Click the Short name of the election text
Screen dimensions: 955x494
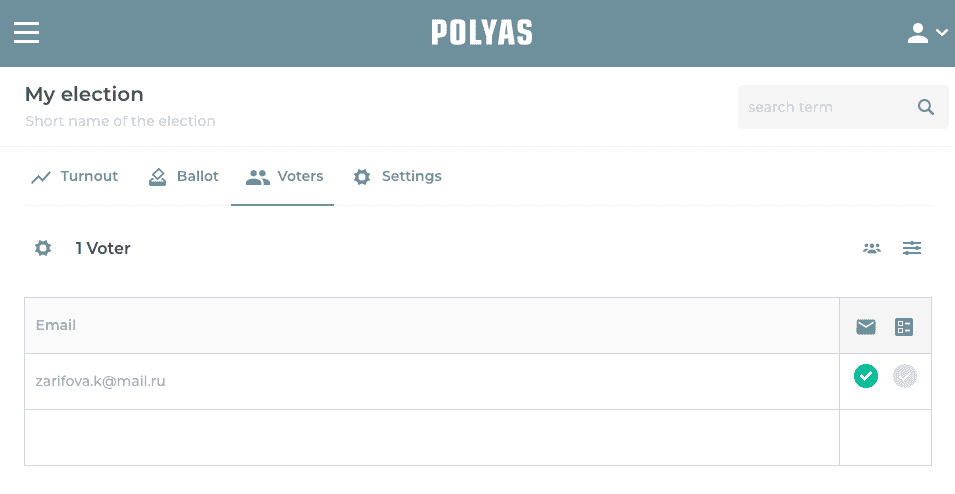coord(120,121)
